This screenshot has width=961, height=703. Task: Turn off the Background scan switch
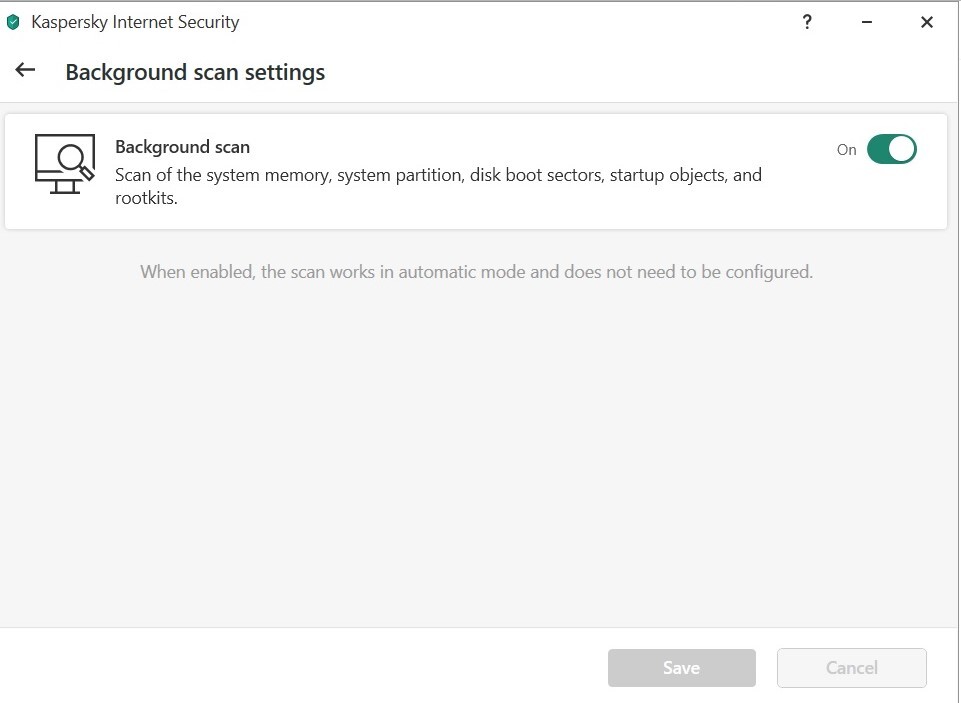coord(891,149)
